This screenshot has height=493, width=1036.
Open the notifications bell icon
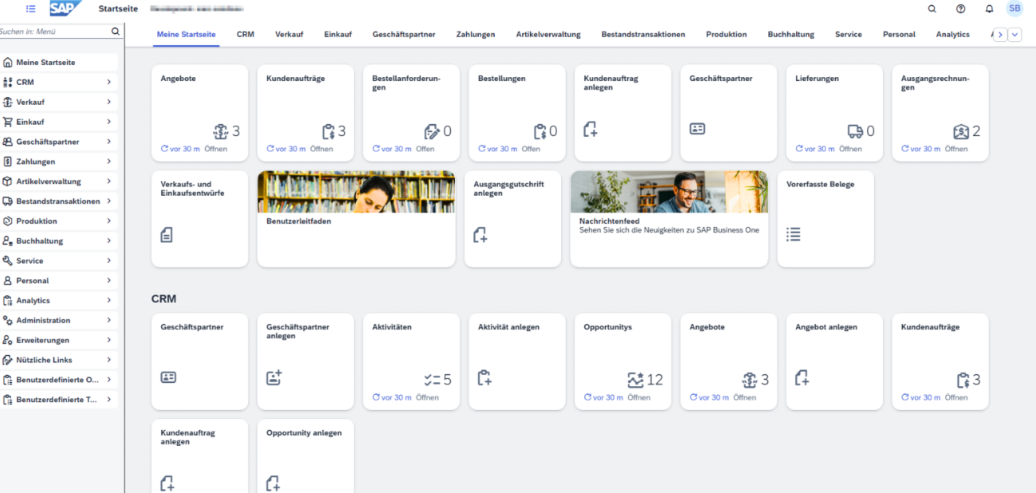click(989, 9)
